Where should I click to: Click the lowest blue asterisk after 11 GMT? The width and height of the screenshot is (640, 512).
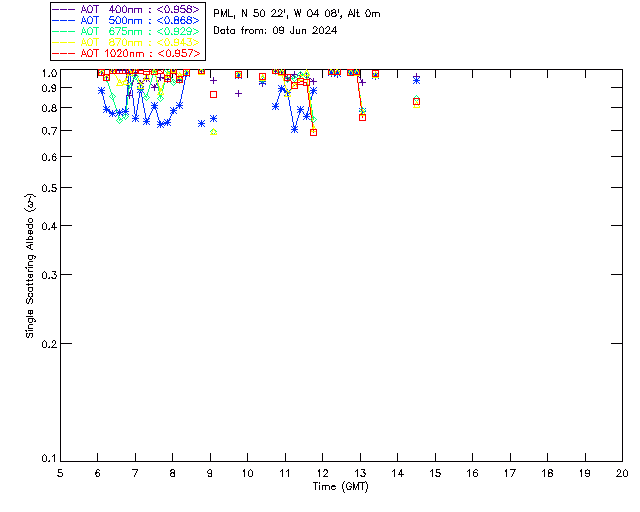(294, 129)
